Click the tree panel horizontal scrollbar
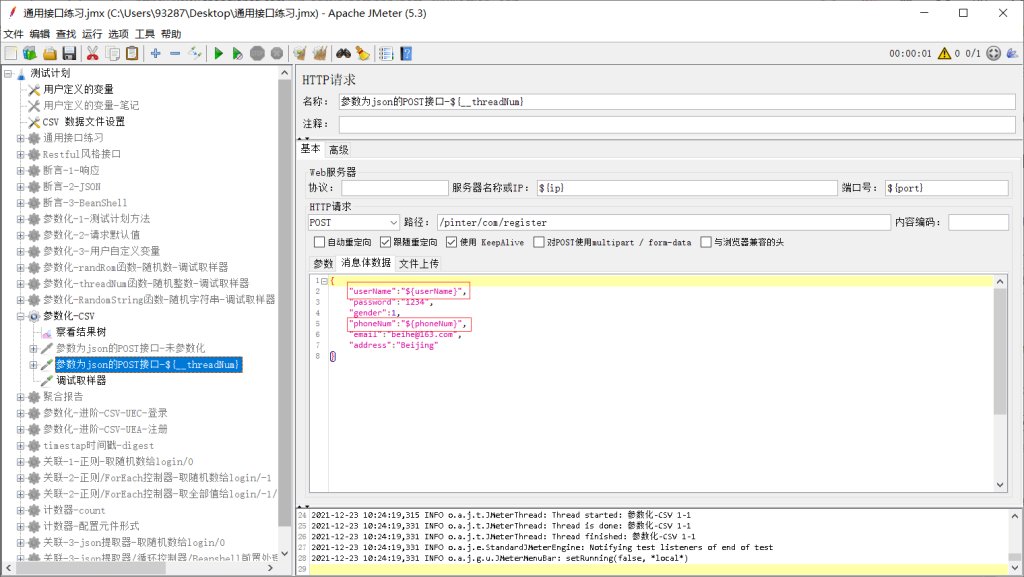The image size is (1024, 577). tap(91, 568)
